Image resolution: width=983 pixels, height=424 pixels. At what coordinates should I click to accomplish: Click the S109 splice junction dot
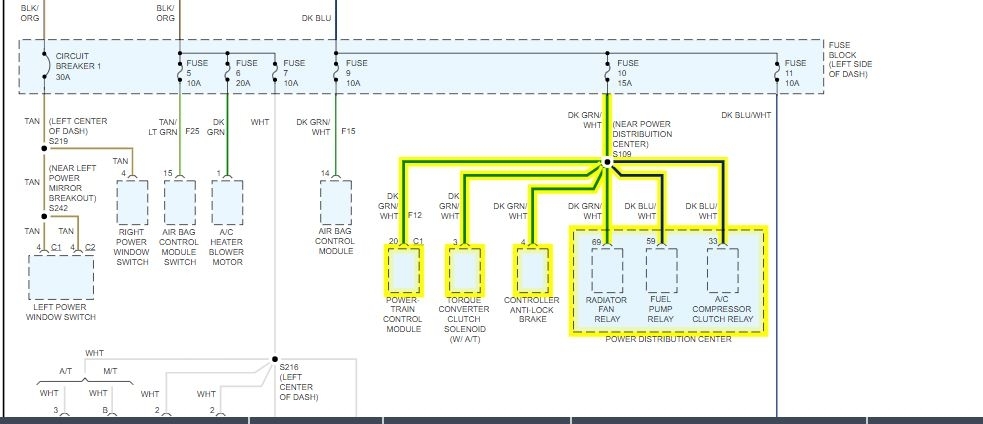(606, 162)
